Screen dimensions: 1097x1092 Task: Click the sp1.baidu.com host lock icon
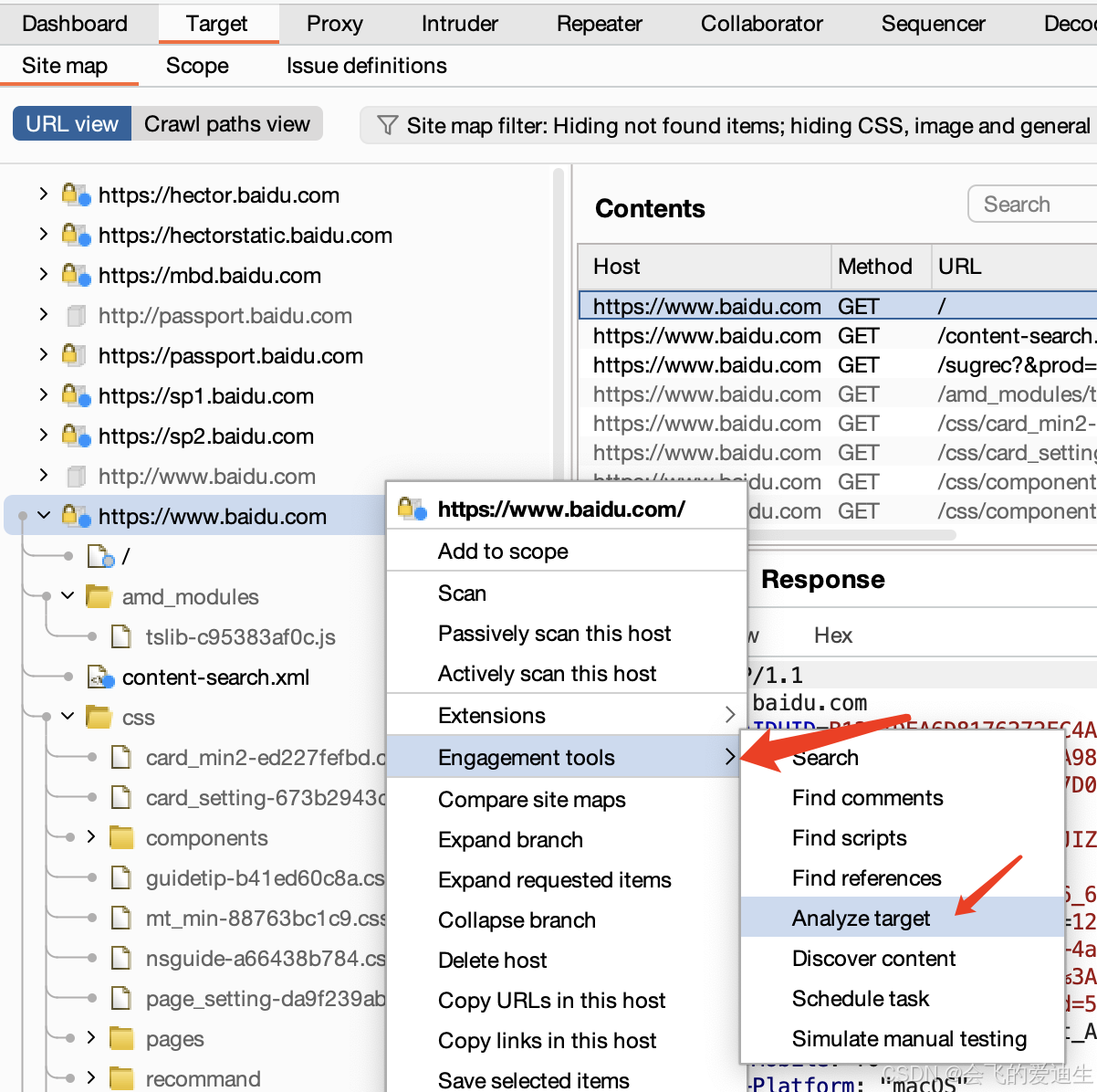click(76, 395)
